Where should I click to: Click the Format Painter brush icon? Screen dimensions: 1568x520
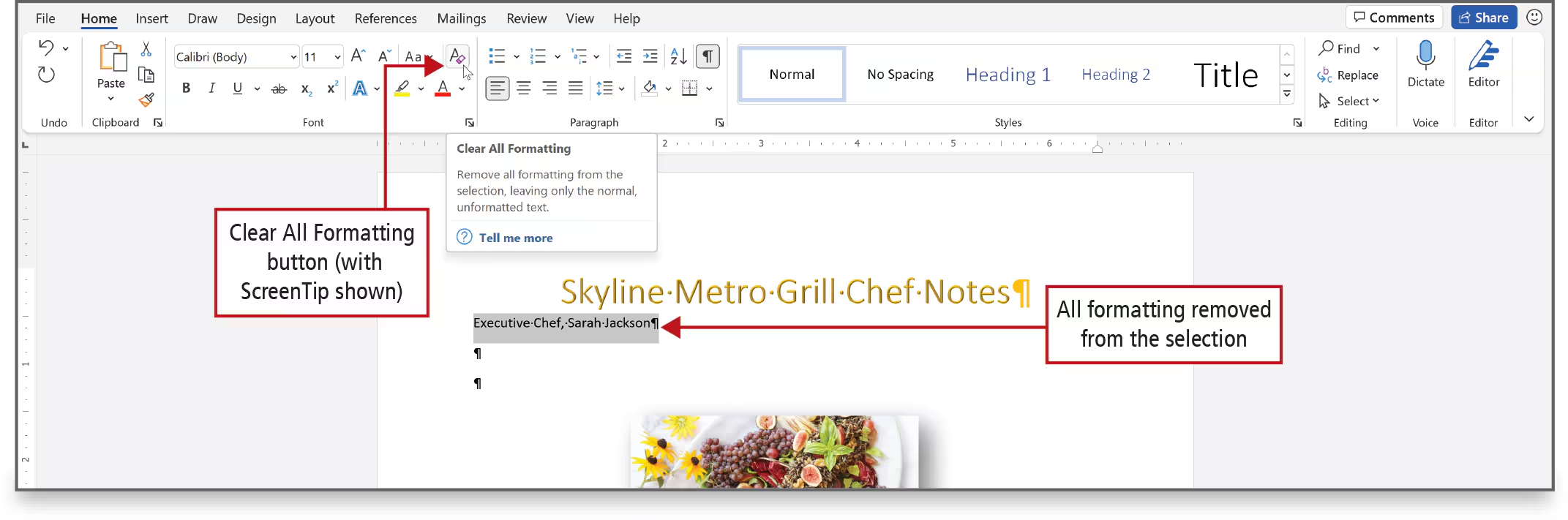(x=146, y=99)
